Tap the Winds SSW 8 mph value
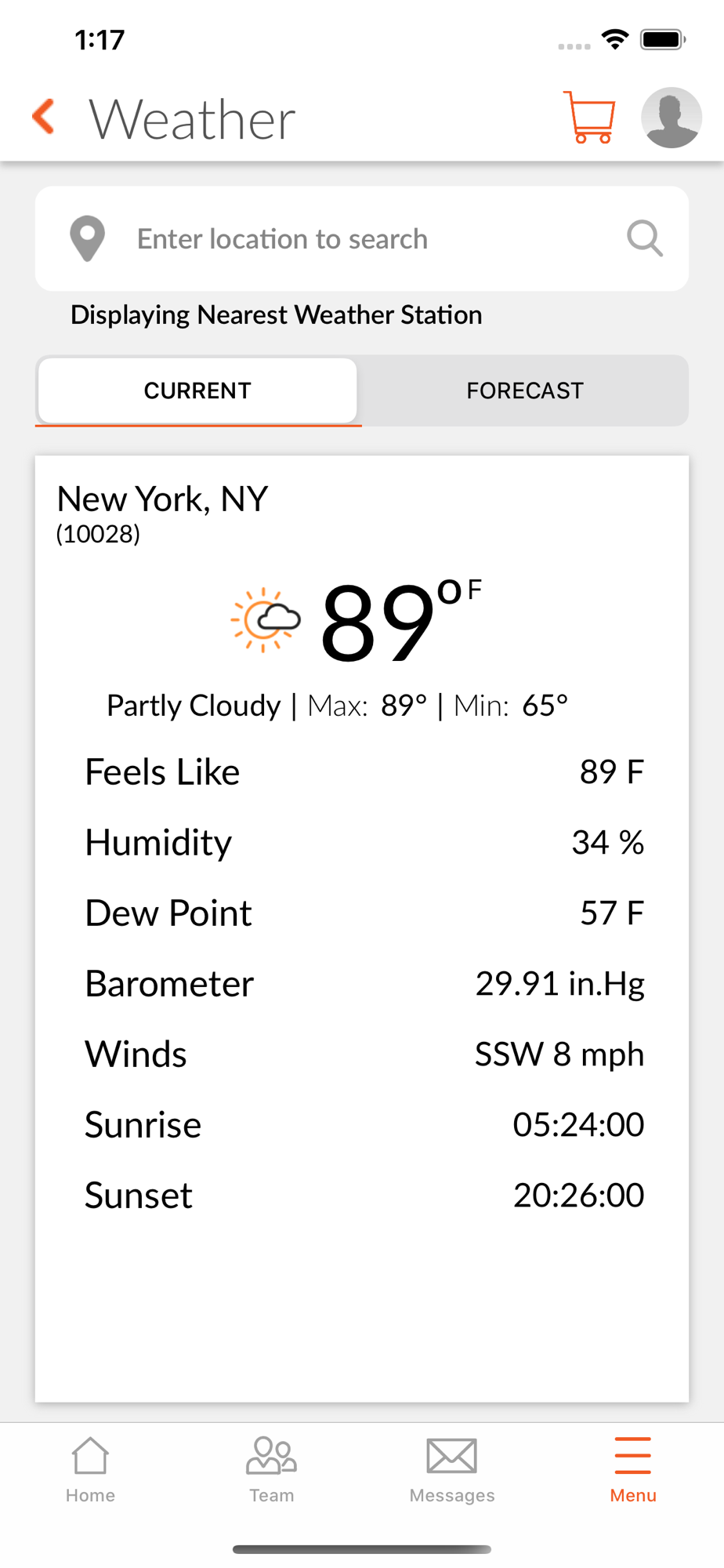Screen dimensions: 724x1568 click(559, 1054)
